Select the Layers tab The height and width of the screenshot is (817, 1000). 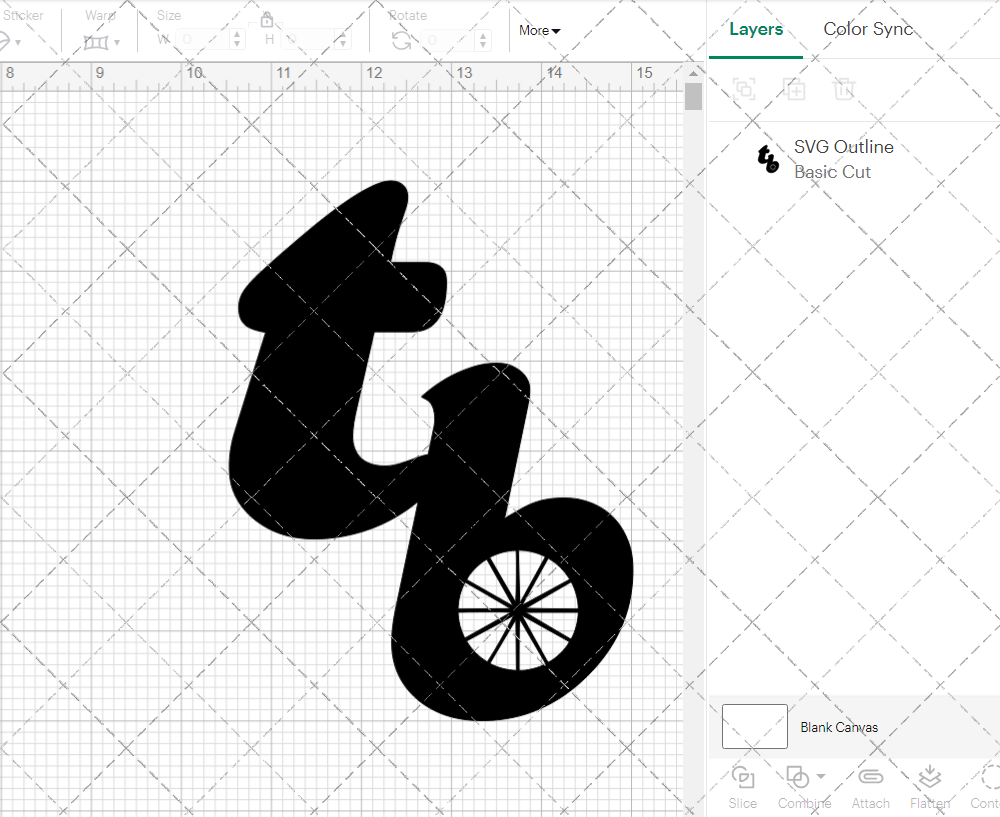click(756, 29)
